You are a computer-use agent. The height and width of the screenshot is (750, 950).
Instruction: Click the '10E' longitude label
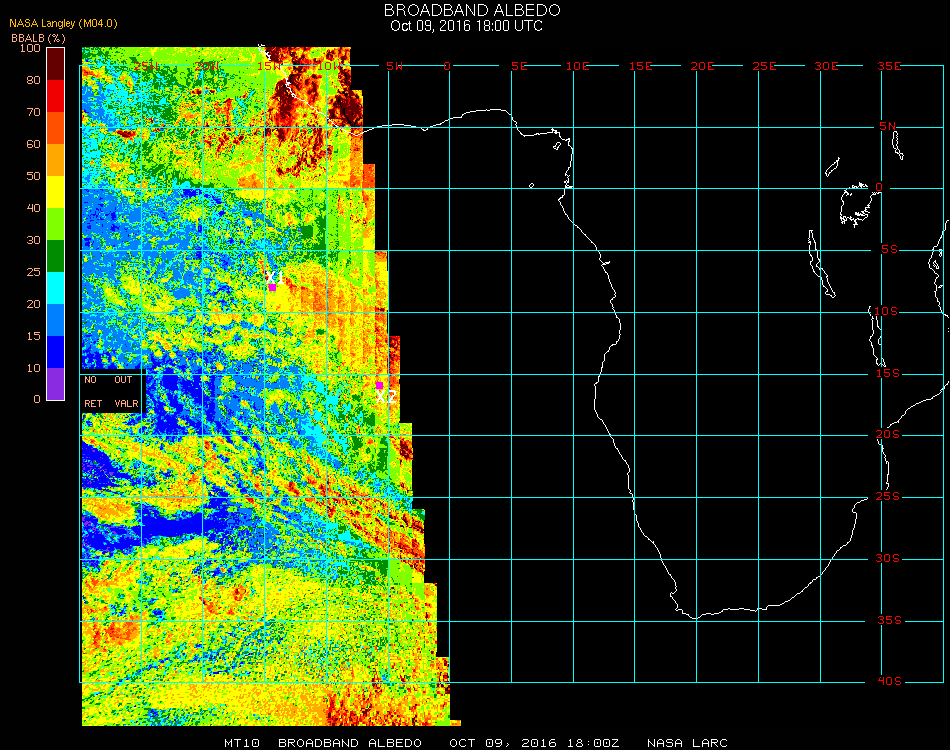(577, 66)
